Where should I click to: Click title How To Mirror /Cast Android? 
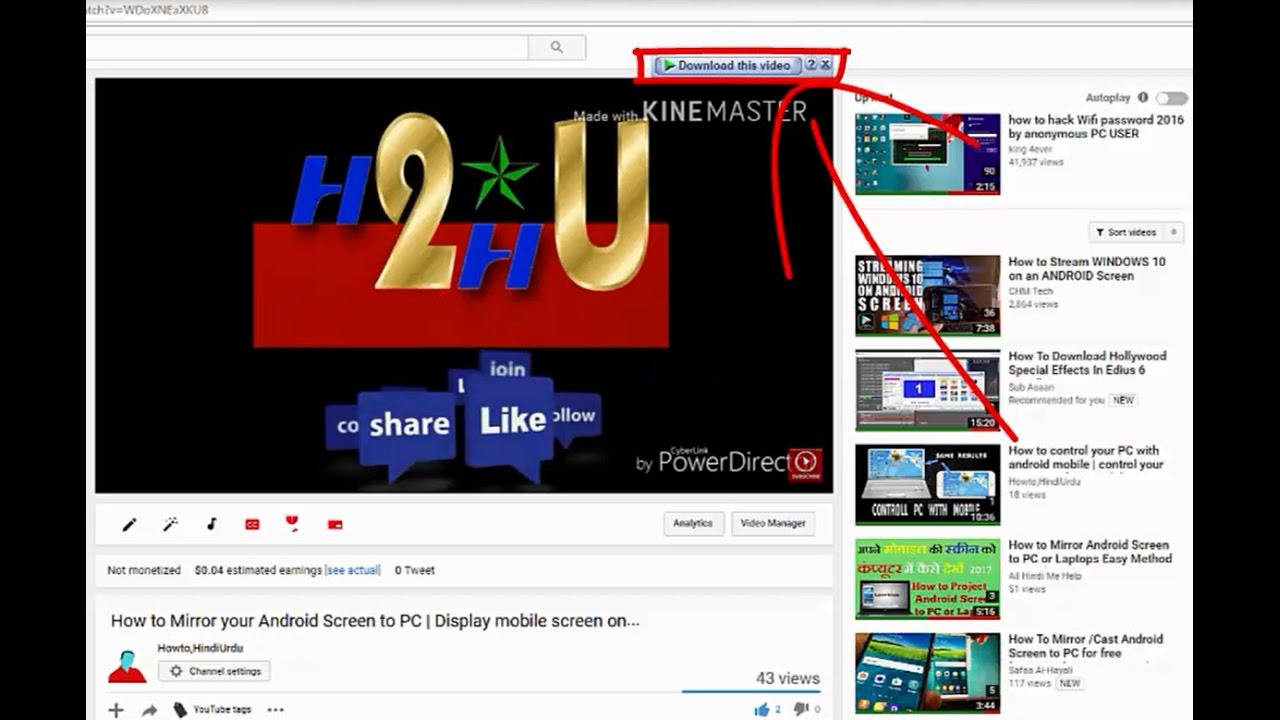pos(1085,646)
